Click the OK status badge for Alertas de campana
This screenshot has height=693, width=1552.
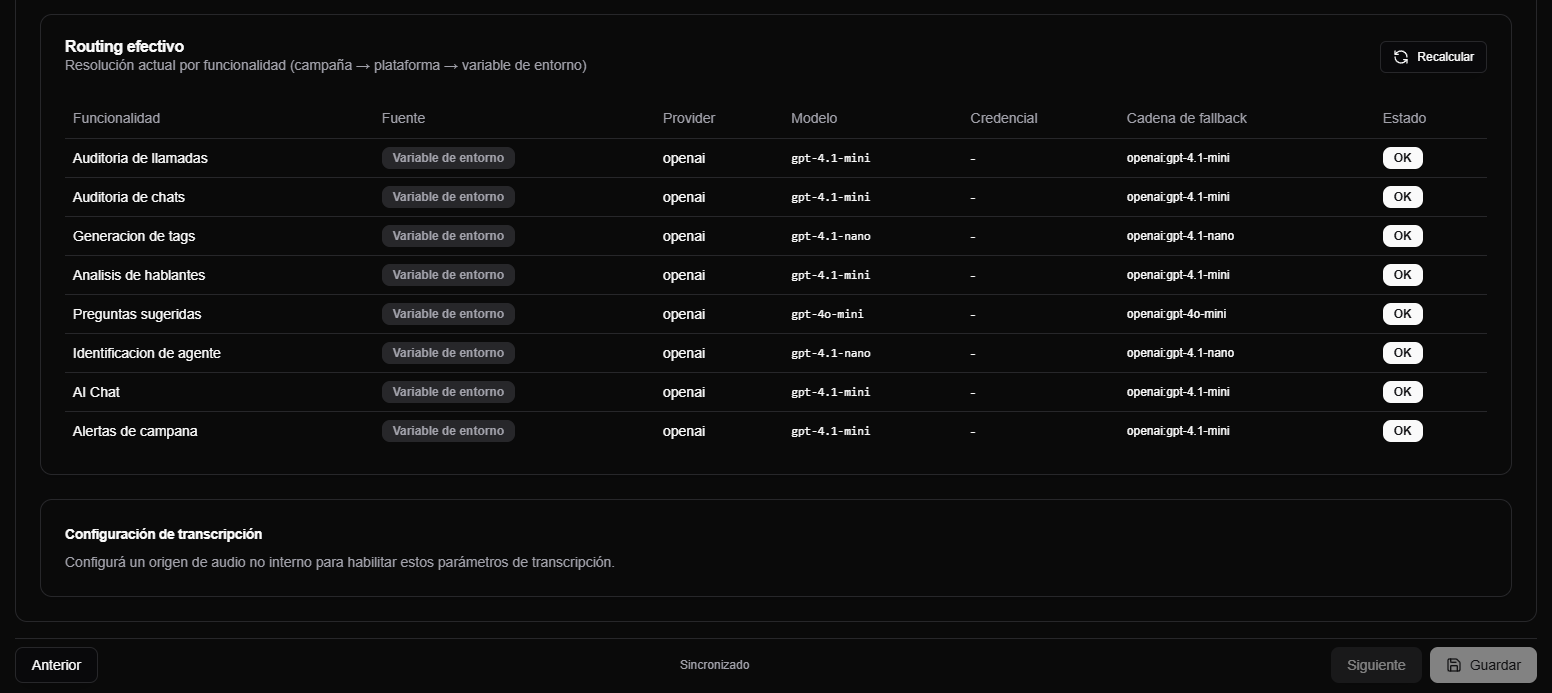pos(1402,431)
